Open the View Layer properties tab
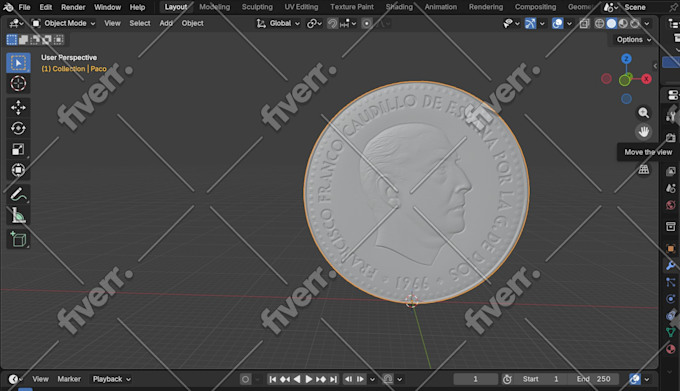680x391 pixels. pos(670,171)
